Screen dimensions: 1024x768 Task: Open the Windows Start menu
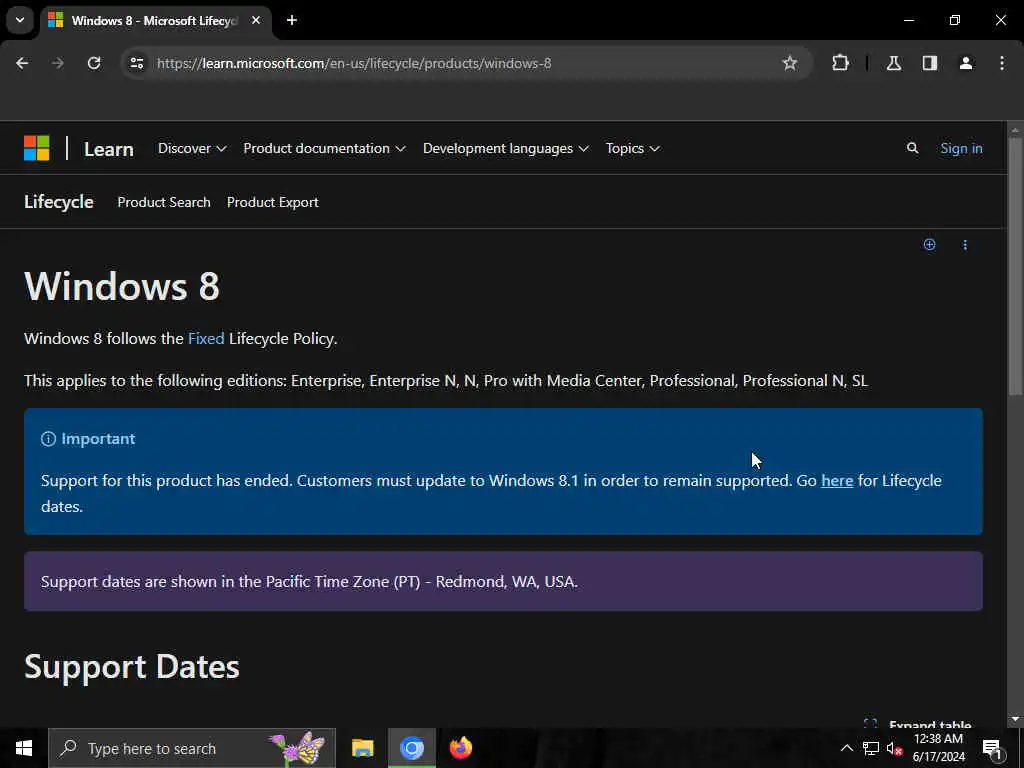pos(24,748)
